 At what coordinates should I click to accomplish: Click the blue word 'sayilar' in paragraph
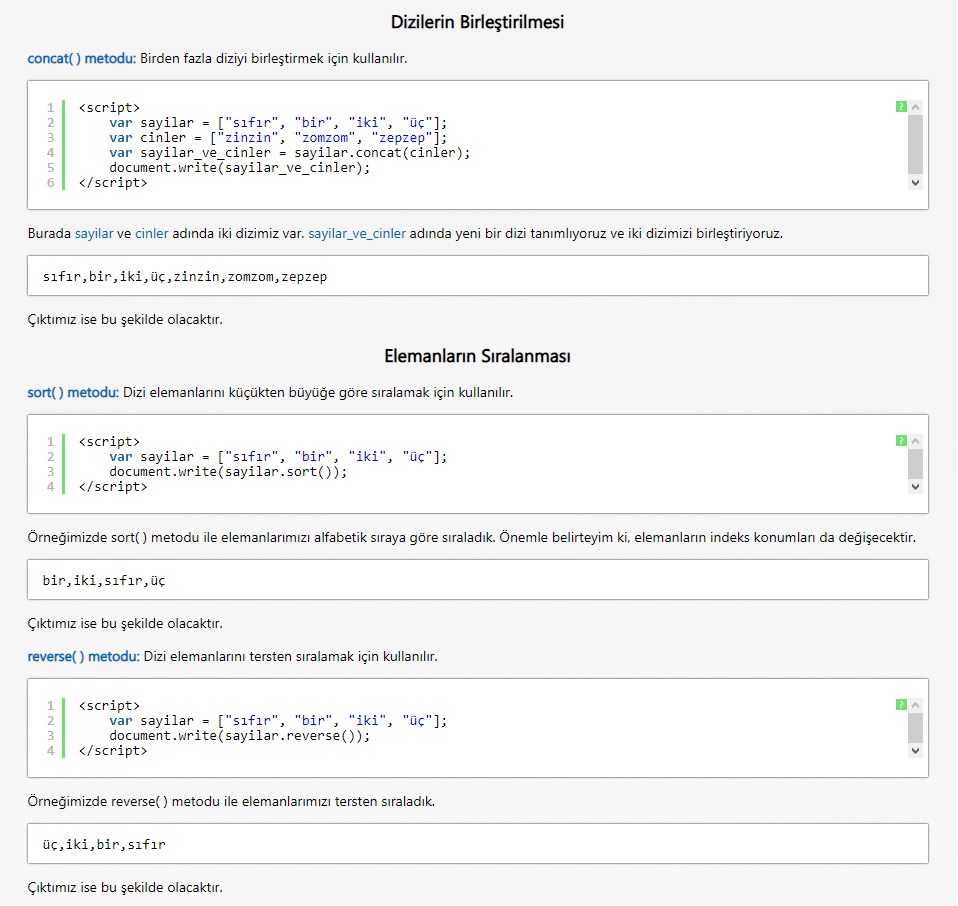tap(94, 233)
